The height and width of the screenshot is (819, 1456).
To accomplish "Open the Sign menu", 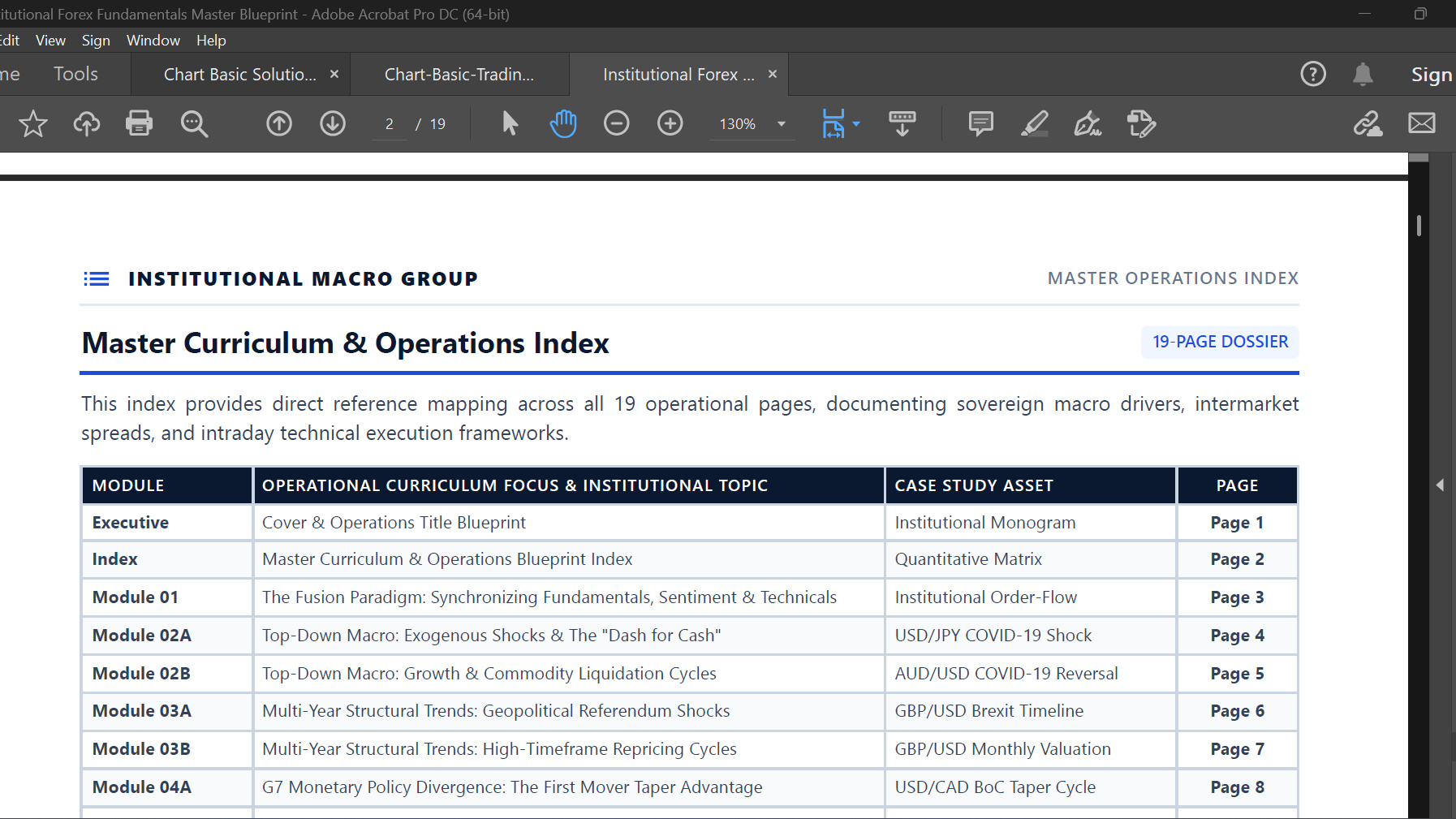I will click(x=96, y=41).
